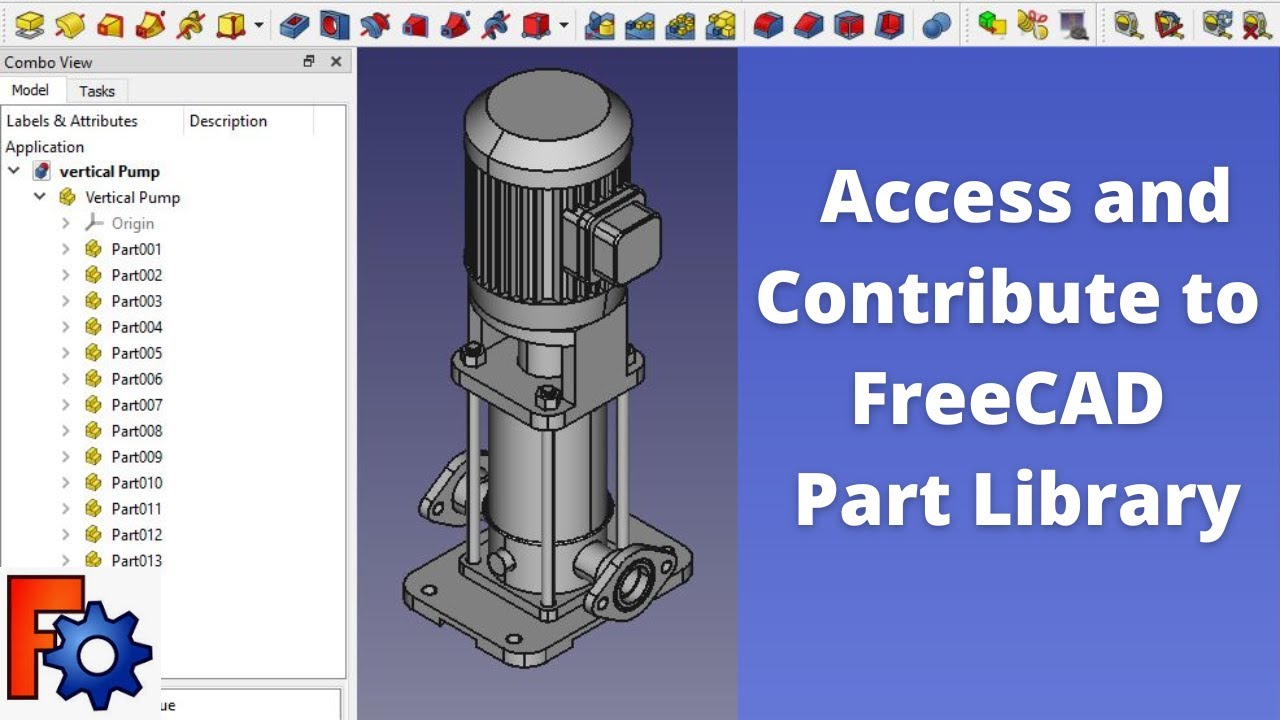The height and width of the screenshot is (720, 1280).
Task: Select the Vertical Pump group label
Action: (132, 197)
